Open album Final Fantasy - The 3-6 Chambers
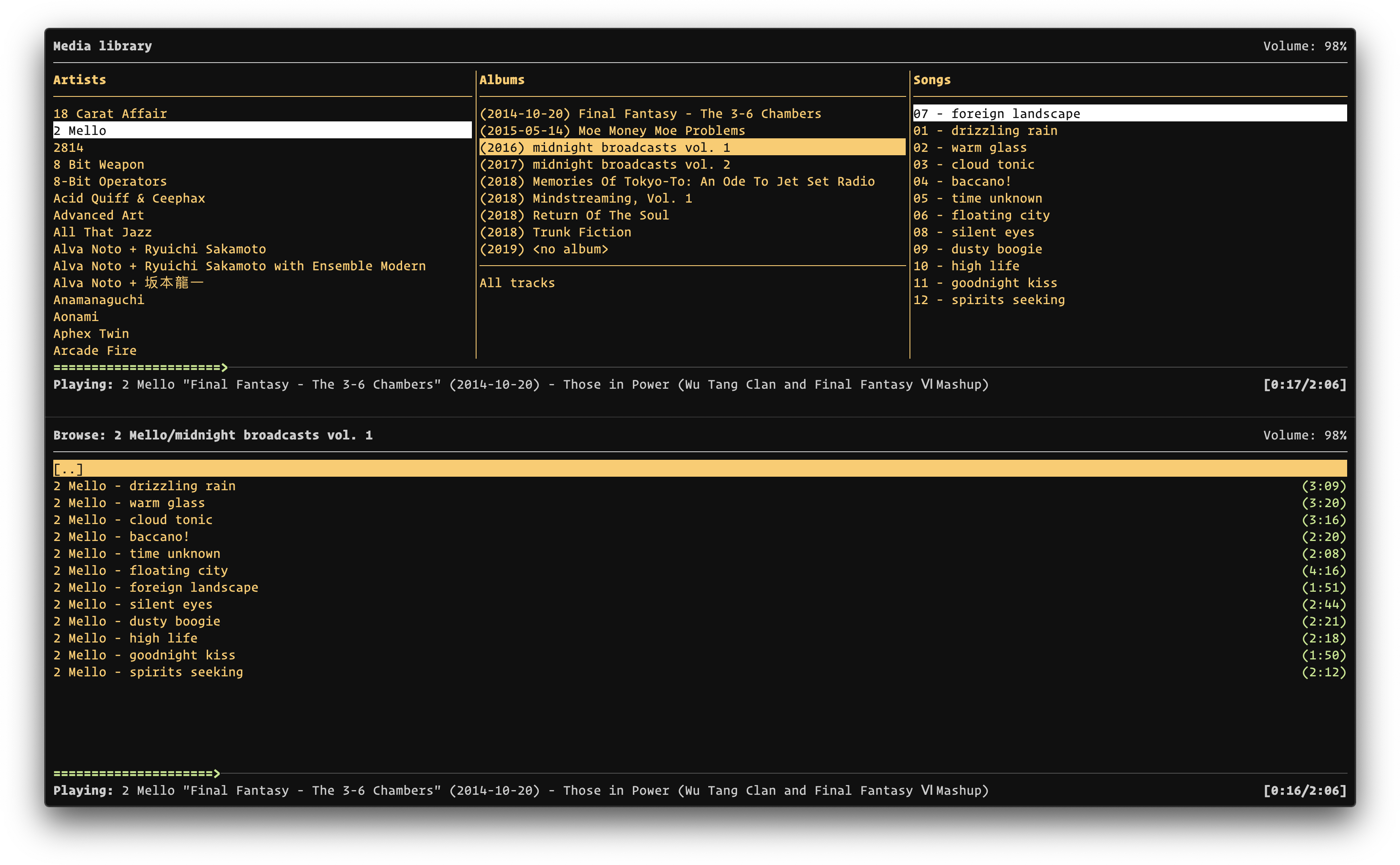The image size is (1400, 865). point(650,114)
